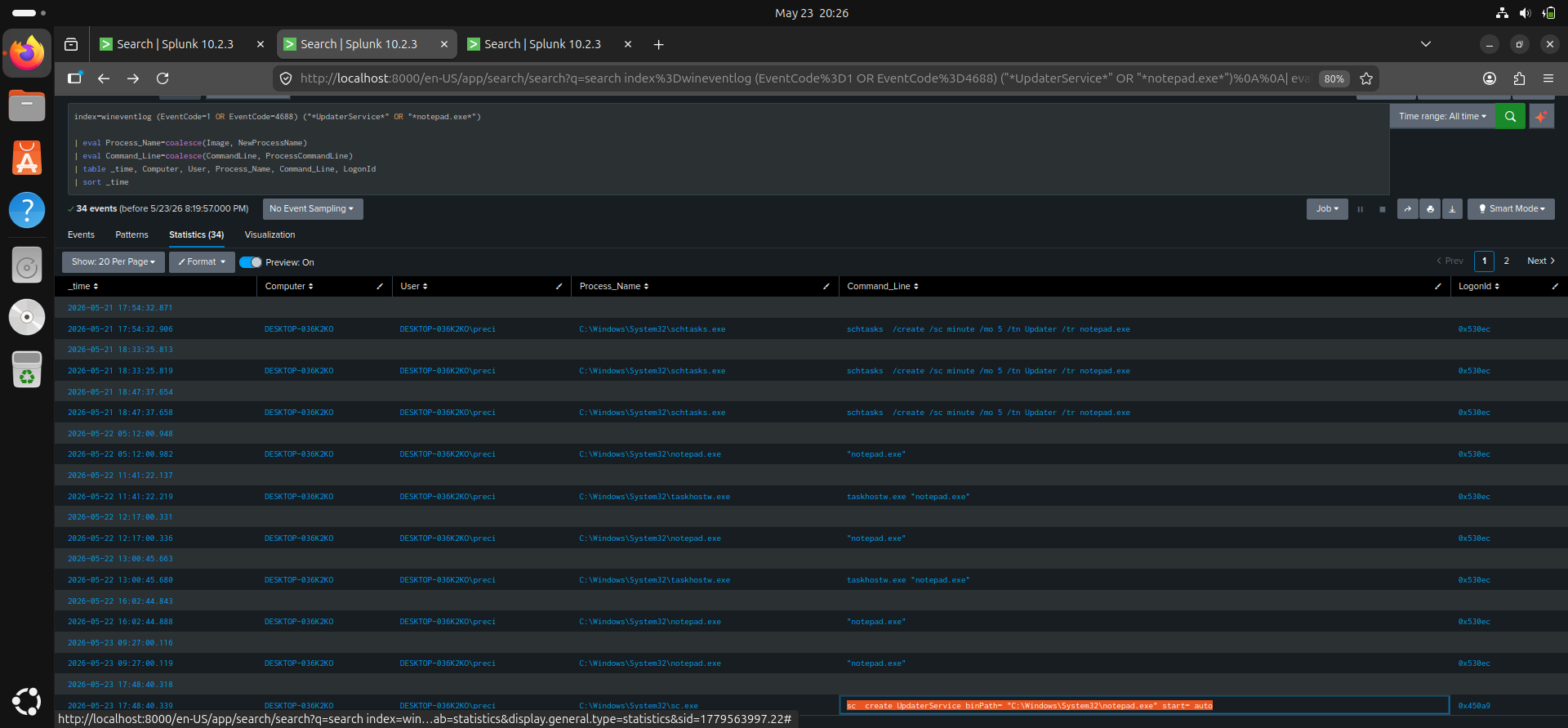The image size is (1568, 728).
Task: Toggle the Preview switch off
Action: pos(251,262)
